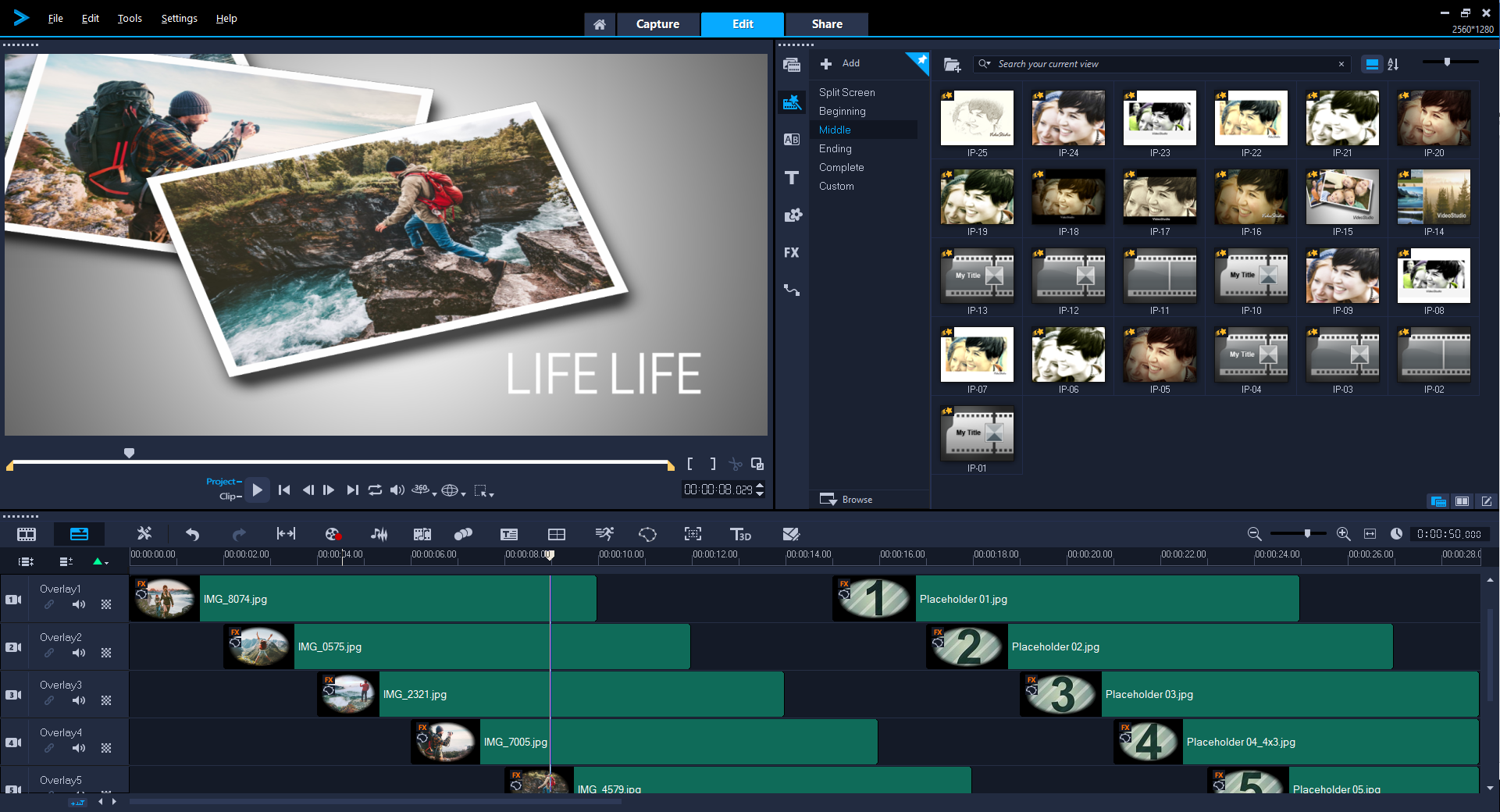Redo the last action
This screenshot has width=1500, height=812.
coord(239,534)
